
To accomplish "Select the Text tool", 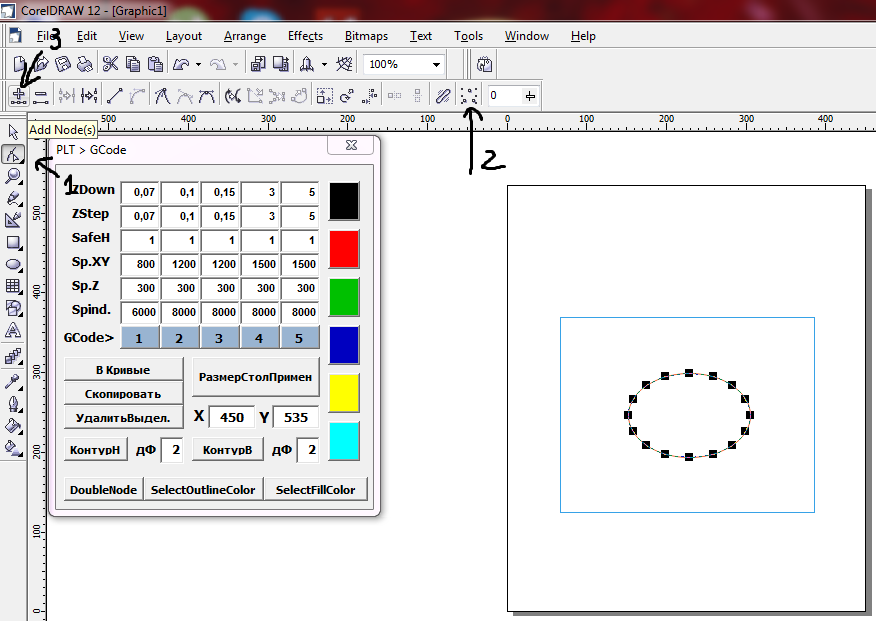I will 13,330.
